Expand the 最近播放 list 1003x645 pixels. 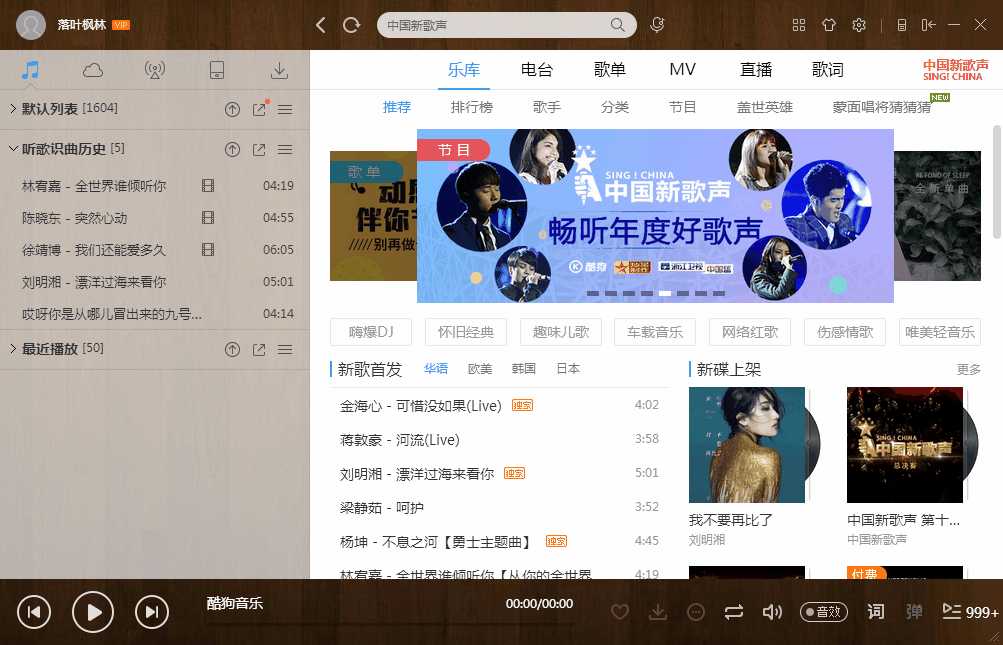(x=13, y=349)
